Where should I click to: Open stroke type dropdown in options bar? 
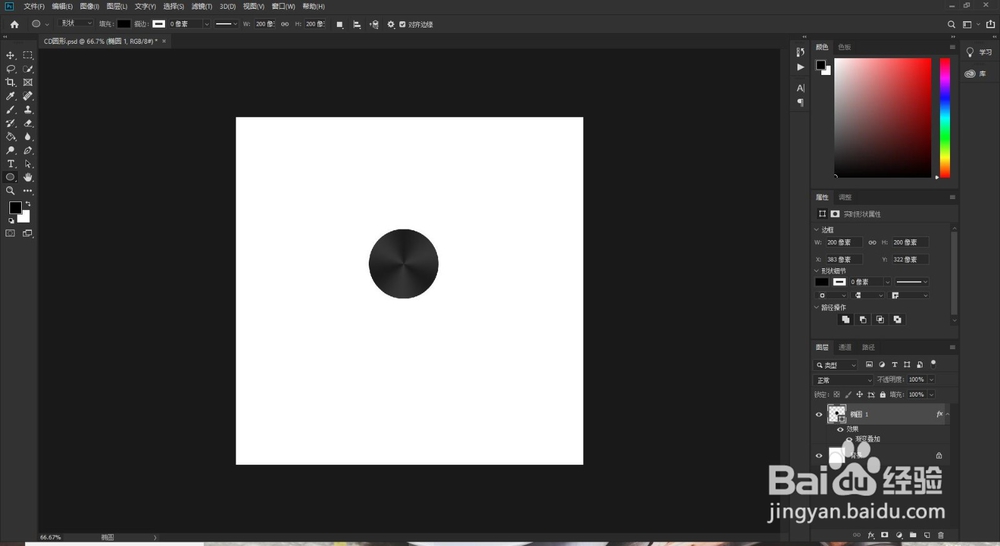226,24
